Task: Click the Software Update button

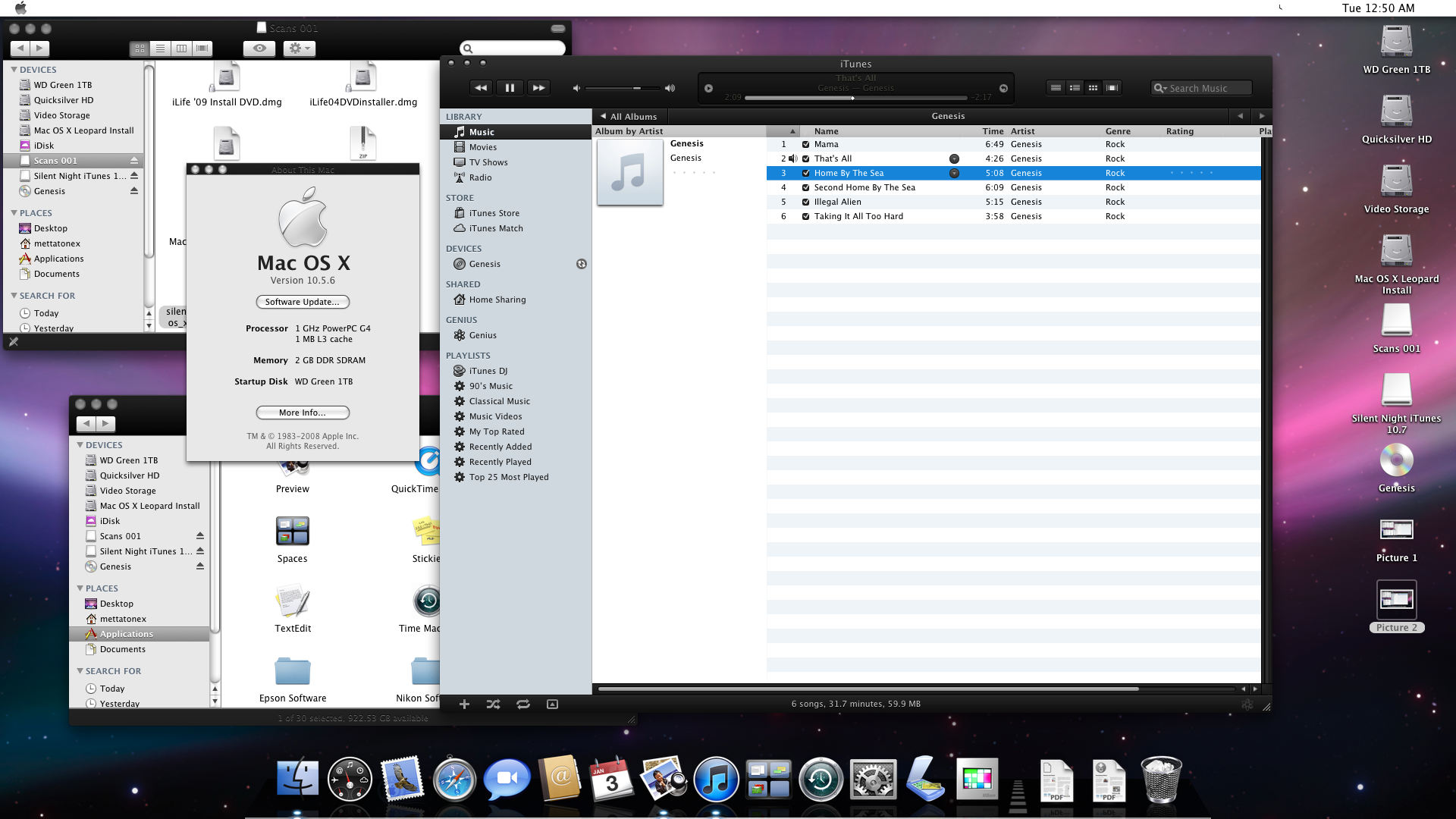Action: (x=303, y=302)
